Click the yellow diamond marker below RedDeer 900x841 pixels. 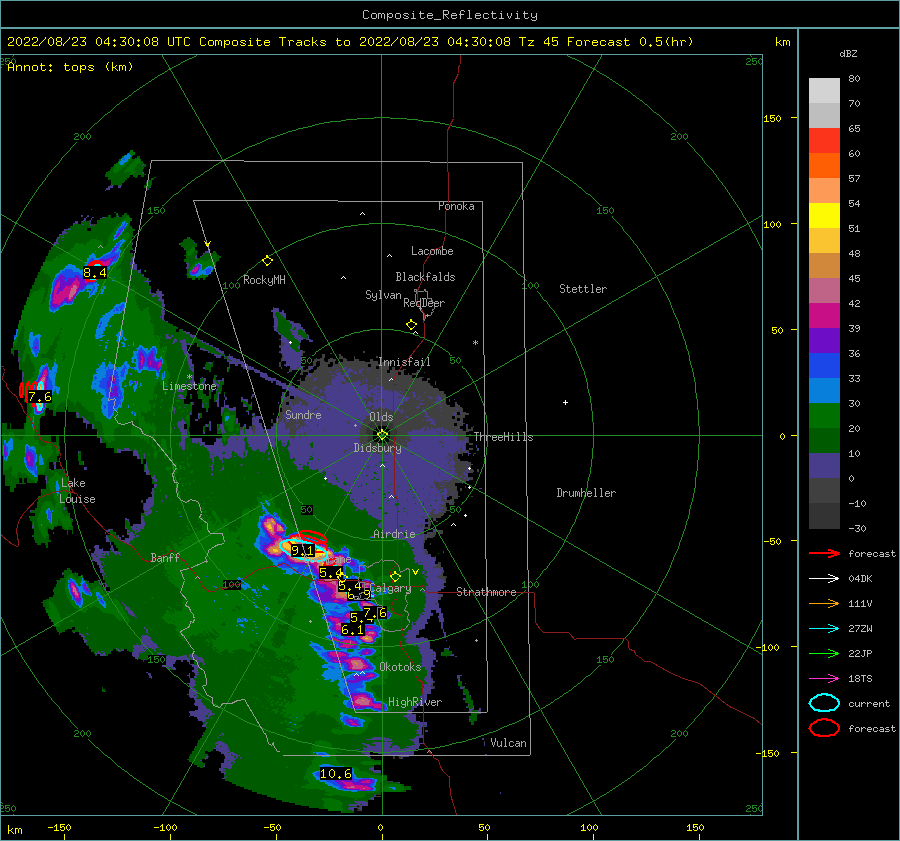412,325
